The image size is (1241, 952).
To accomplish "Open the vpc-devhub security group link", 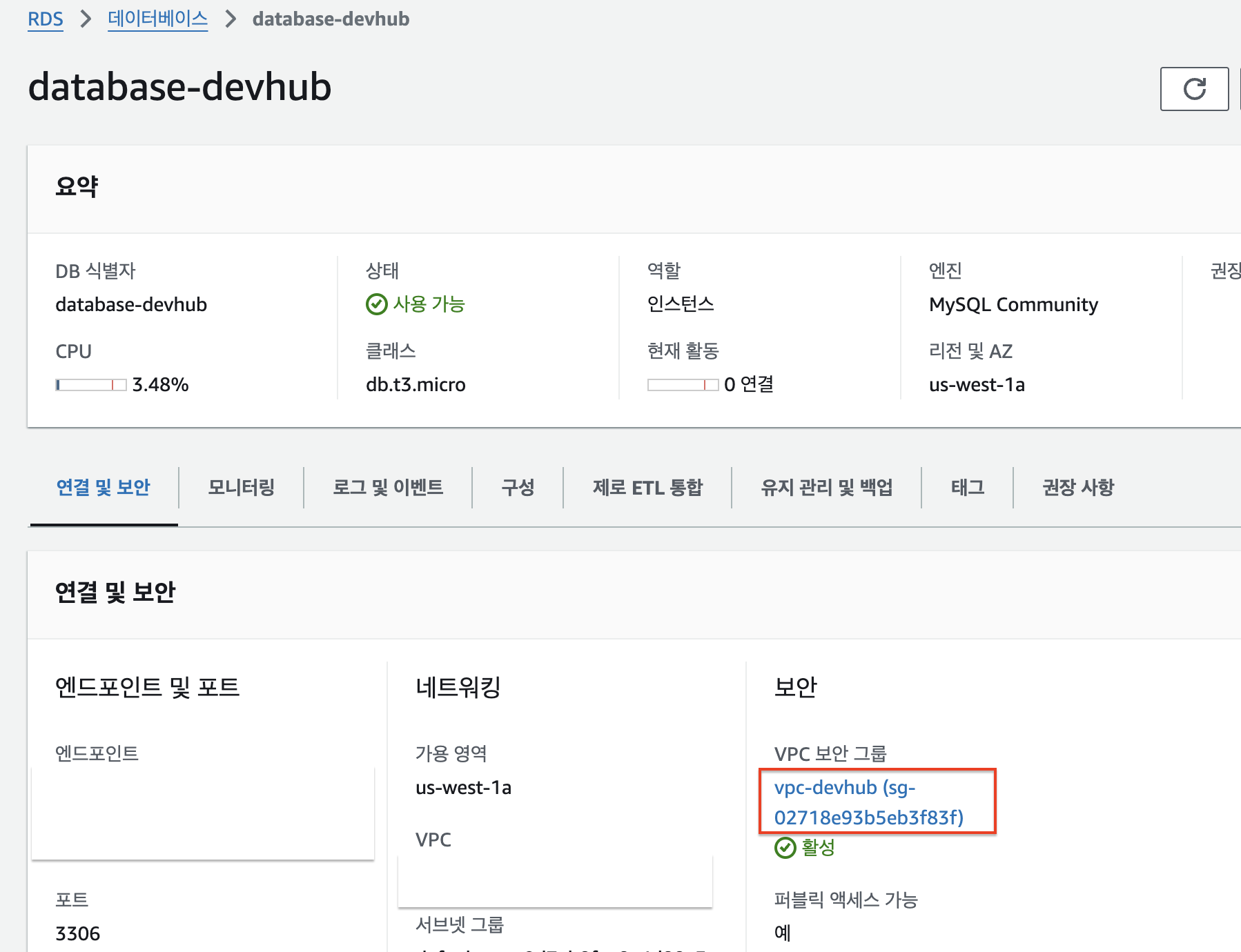I will tap(869, 802).
